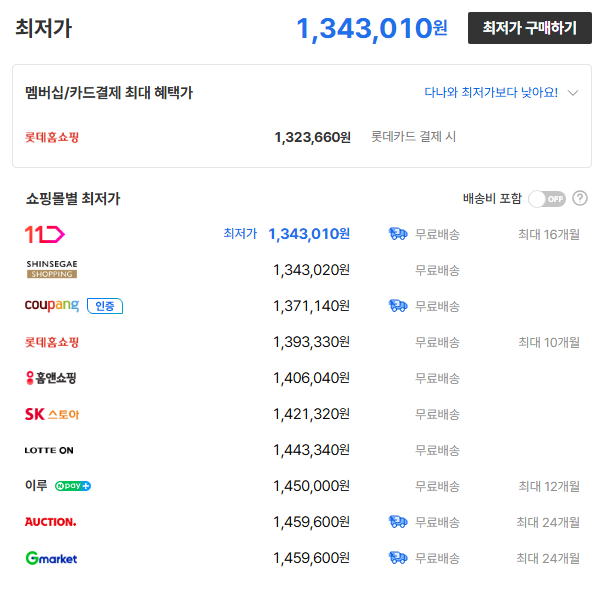The width and height of the screenshot is (609, 592).
Task: Open the 이루 shop name
Action: (x=36, y=486)
